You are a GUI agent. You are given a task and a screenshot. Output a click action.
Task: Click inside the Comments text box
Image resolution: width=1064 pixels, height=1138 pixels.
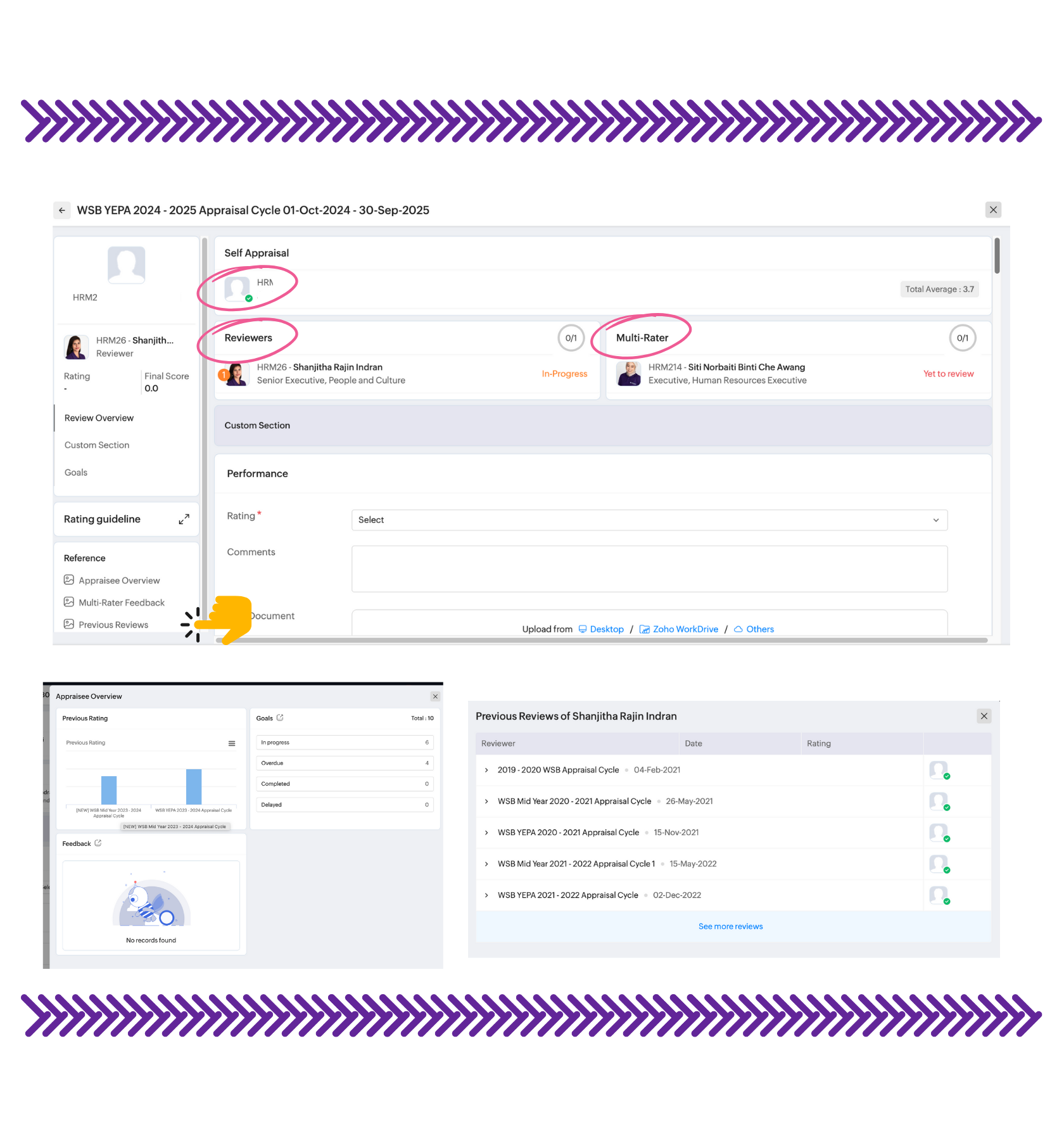tap(649, 569)
